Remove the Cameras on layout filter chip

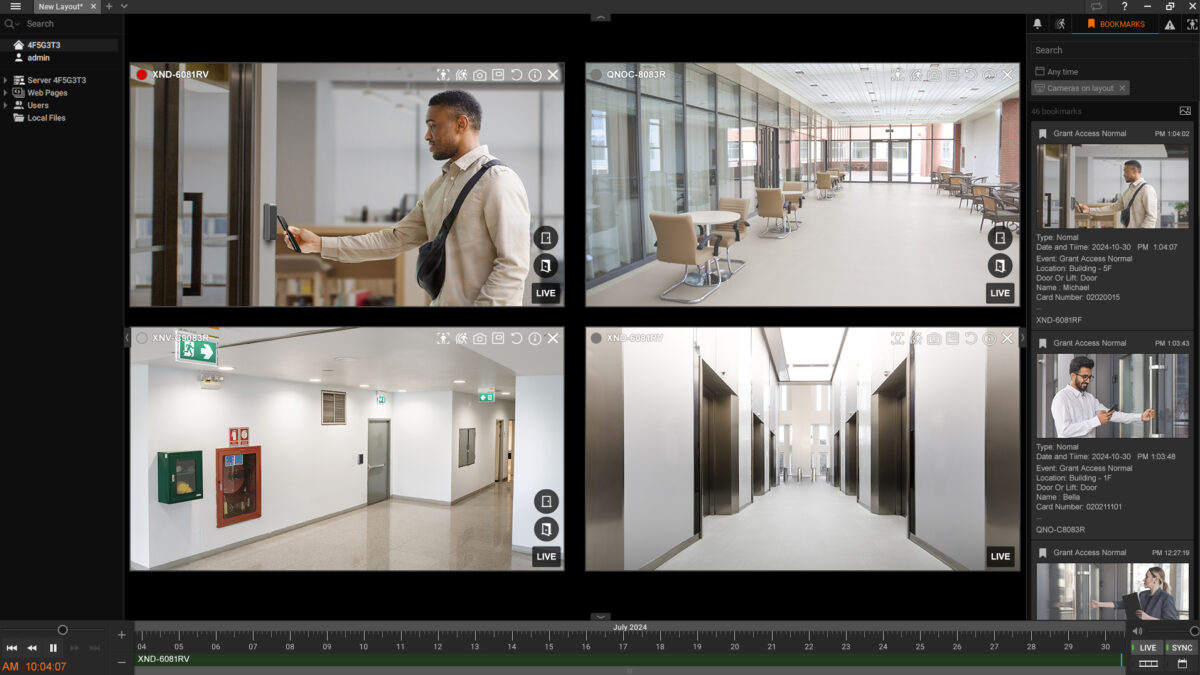(x=1123, y=88)
